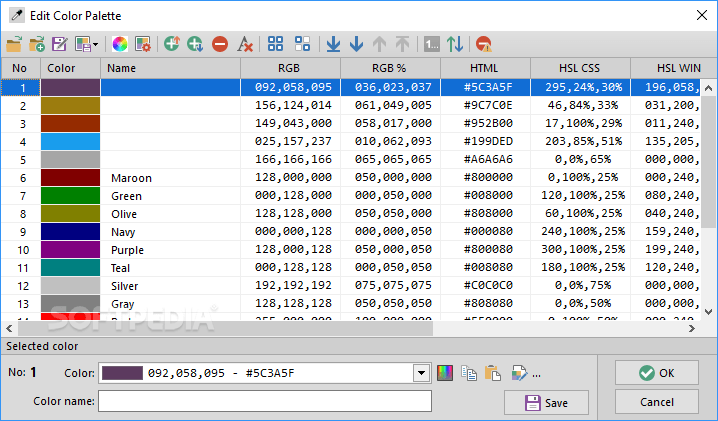Remove selected color with red minus icon

point(220,44)
